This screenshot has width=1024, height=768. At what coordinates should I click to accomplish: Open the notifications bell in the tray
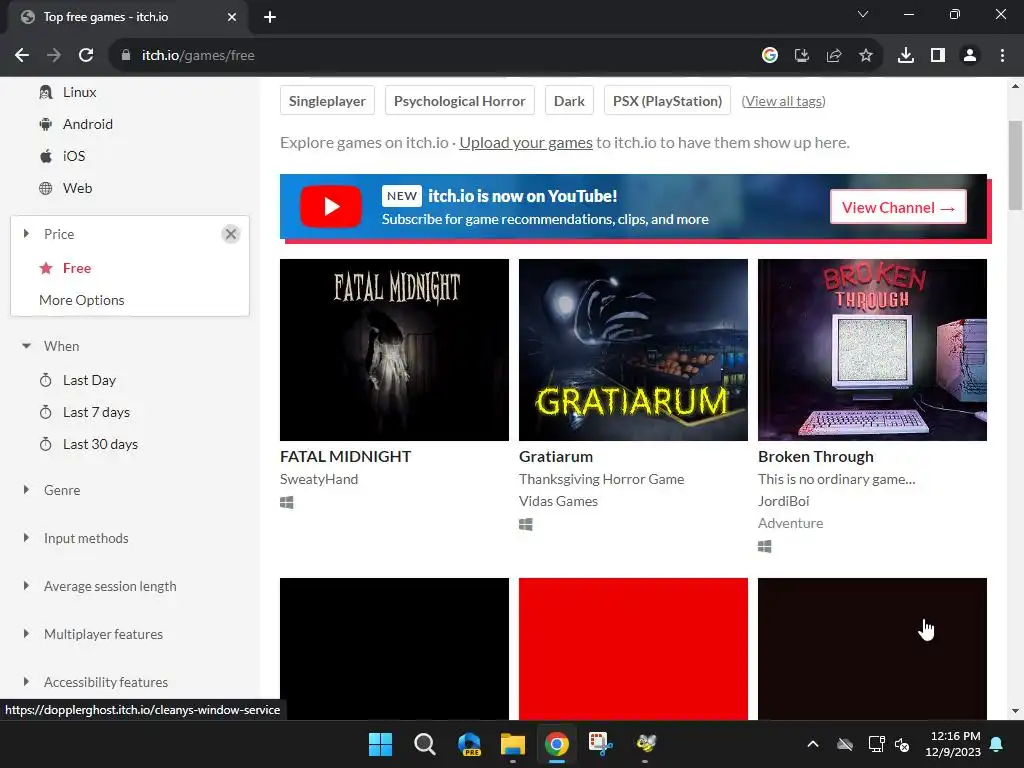pyautogui.click(x=997, y=744)
